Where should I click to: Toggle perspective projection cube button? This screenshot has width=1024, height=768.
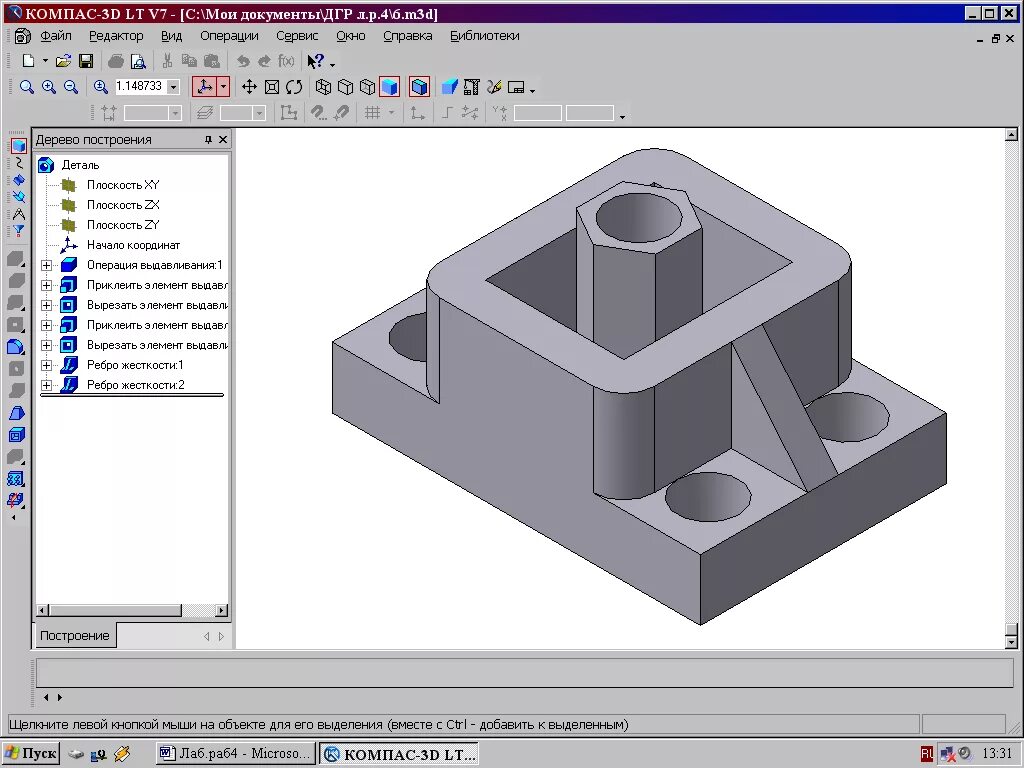pyautogui.click(x=420, y=87)
